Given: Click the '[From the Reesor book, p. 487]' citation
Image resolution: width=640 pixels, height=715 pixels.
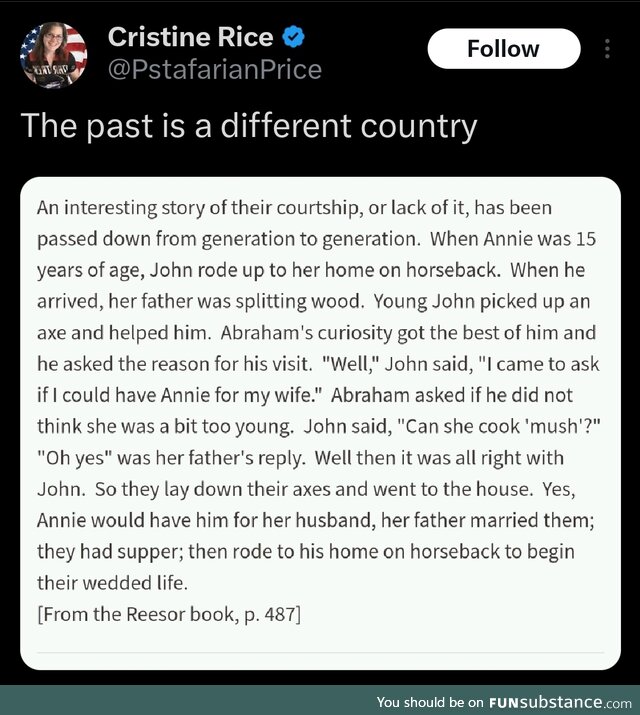Looking at the screenshot, I should pyautogui.click(x=169, y=614).
